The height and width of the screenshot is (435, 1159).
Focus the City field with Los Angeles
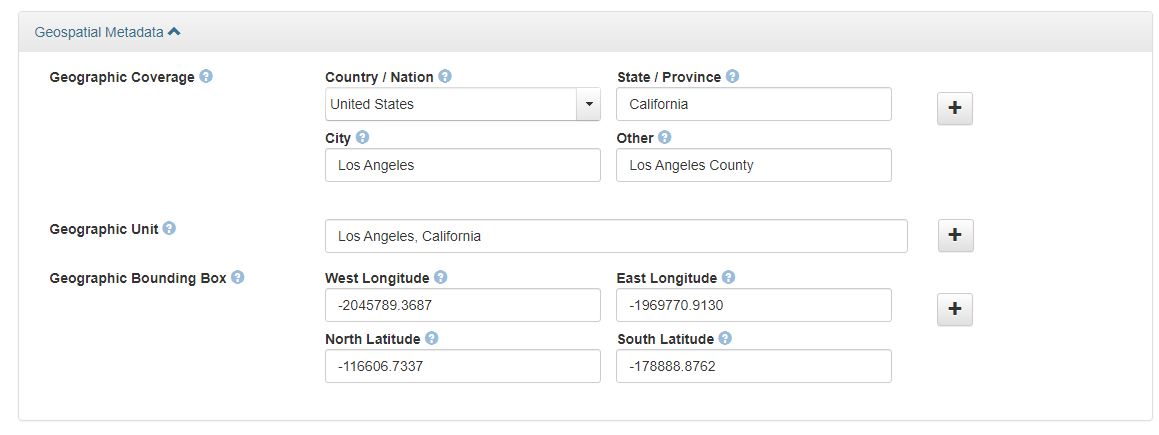click(463, 165)
